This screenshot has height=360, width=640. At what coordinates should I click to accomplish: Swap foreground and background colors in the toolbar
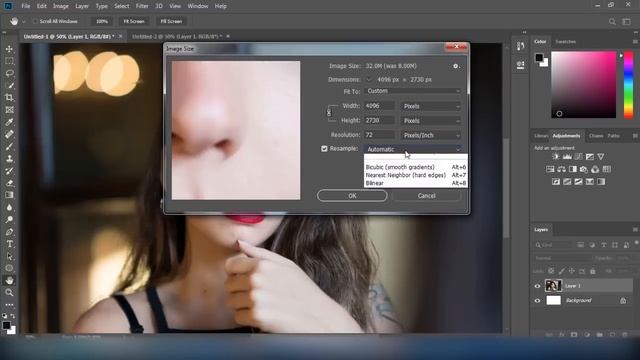13,316
